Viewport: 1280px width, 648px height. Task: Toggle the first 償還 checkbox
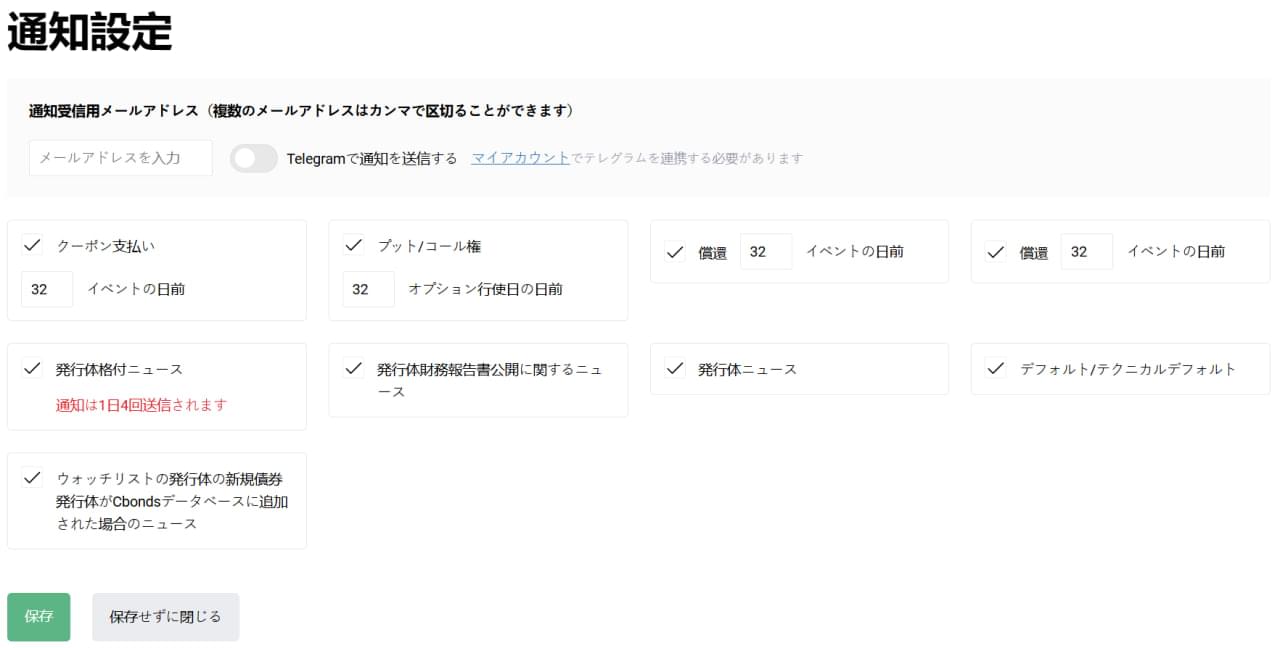[x=674, y=251]
